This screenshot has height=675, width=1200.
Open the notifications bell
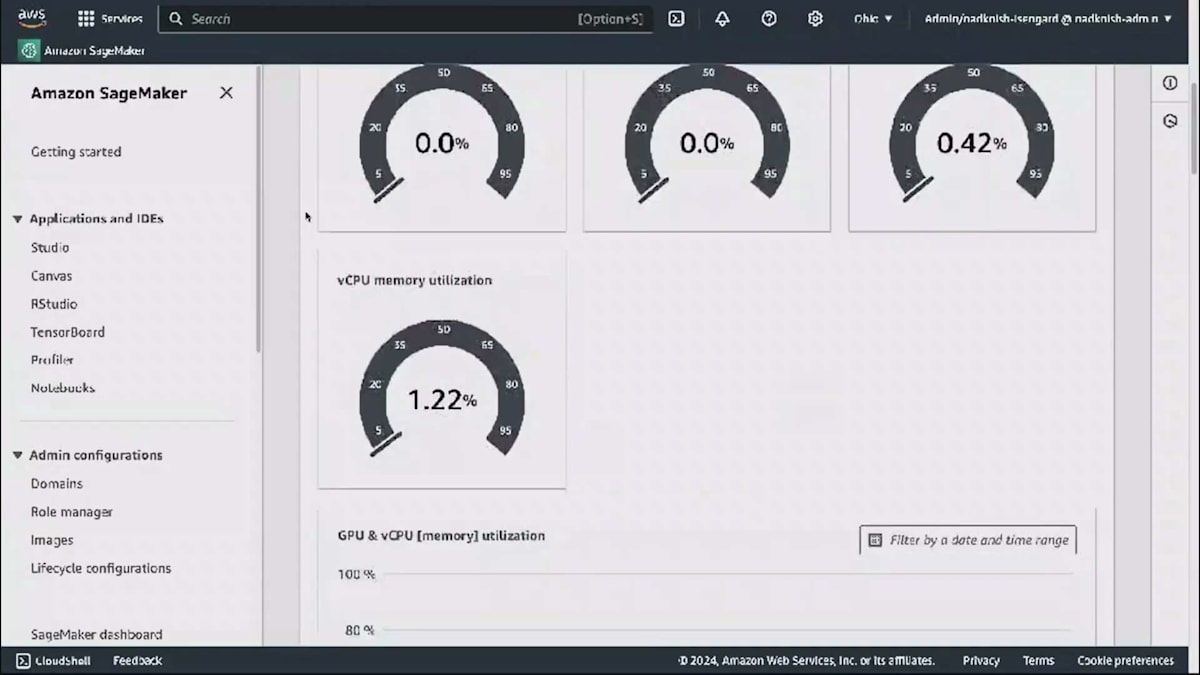click(722, 19)
